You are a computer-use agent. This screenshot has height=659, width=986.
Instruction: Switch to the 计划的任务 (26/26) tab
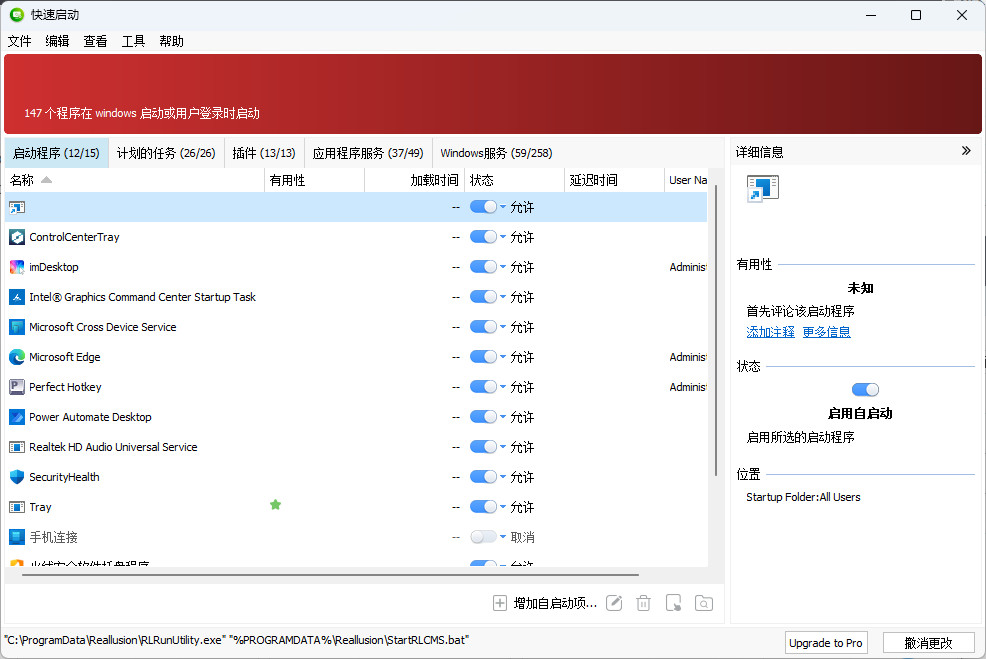click(166, 153)
